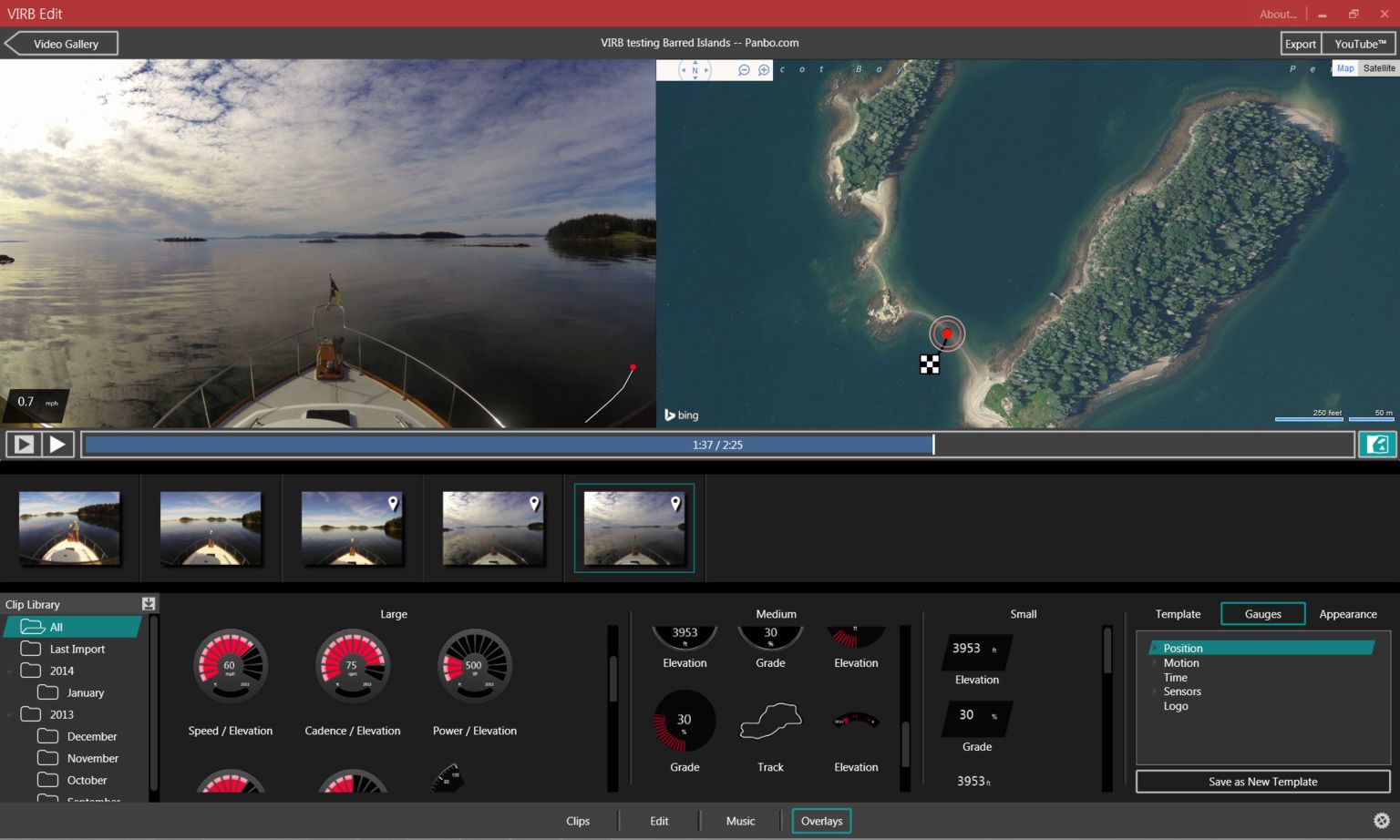Screen dimensions: 1400x840
Task: Open the Gauges tab
Action: coord(1263,614)
